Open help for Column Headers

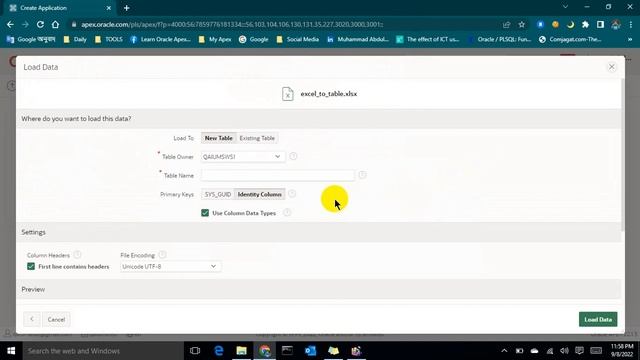(77, 255)
